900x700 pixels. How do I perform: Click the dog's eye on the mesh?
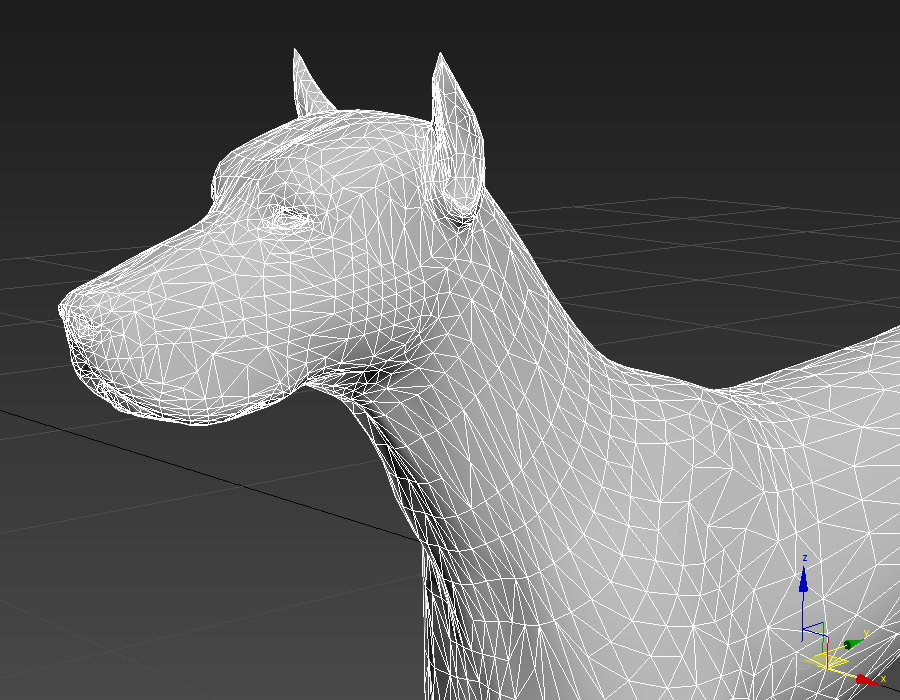[287, 218]
